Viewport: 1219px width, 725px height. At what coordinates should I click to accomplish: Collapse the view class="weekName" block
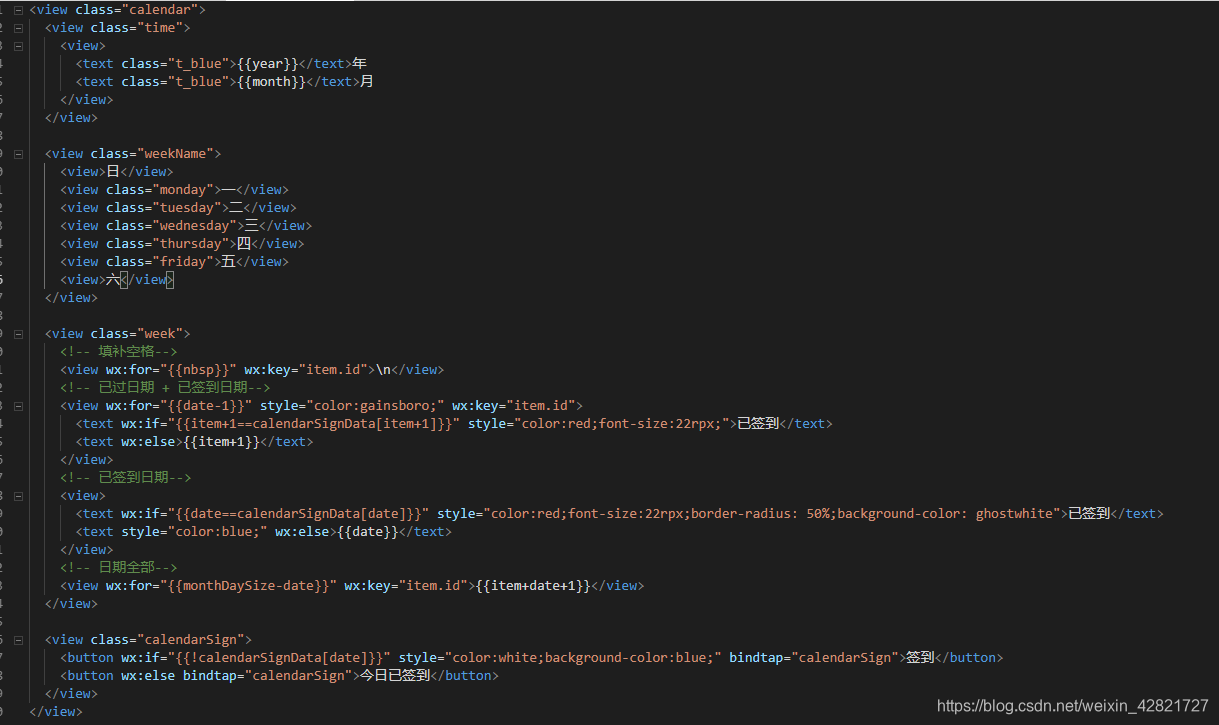[18, 154]
